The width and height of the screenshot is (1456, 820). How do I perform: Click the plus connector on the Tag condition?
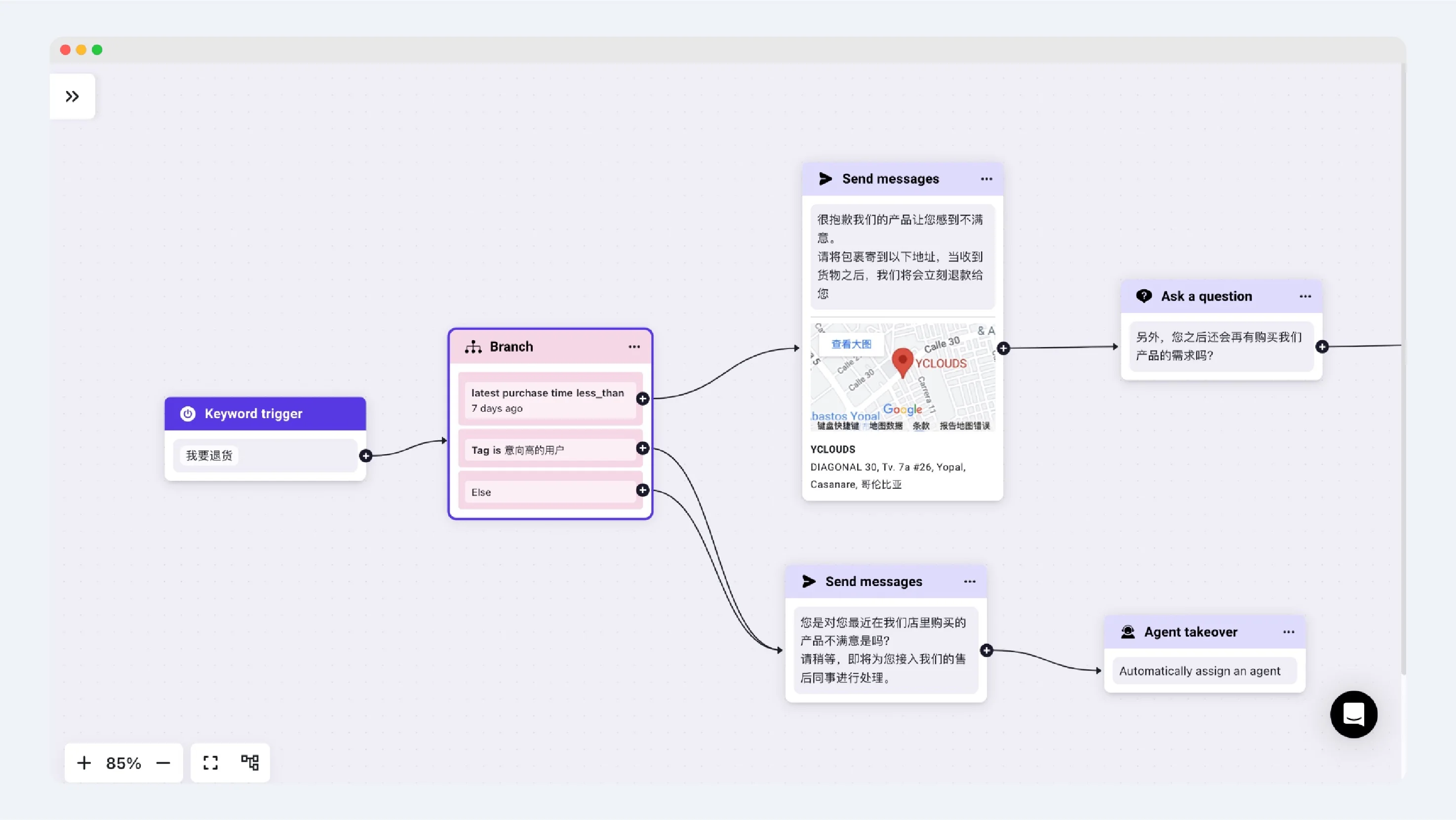(643, 448)
